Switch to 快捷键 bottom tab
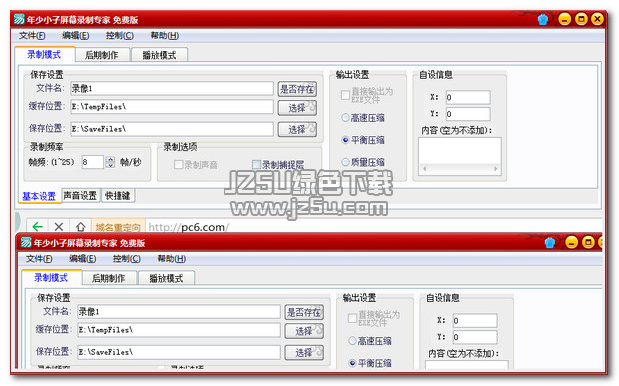619x386 pixels. click(x=118, y=195)
